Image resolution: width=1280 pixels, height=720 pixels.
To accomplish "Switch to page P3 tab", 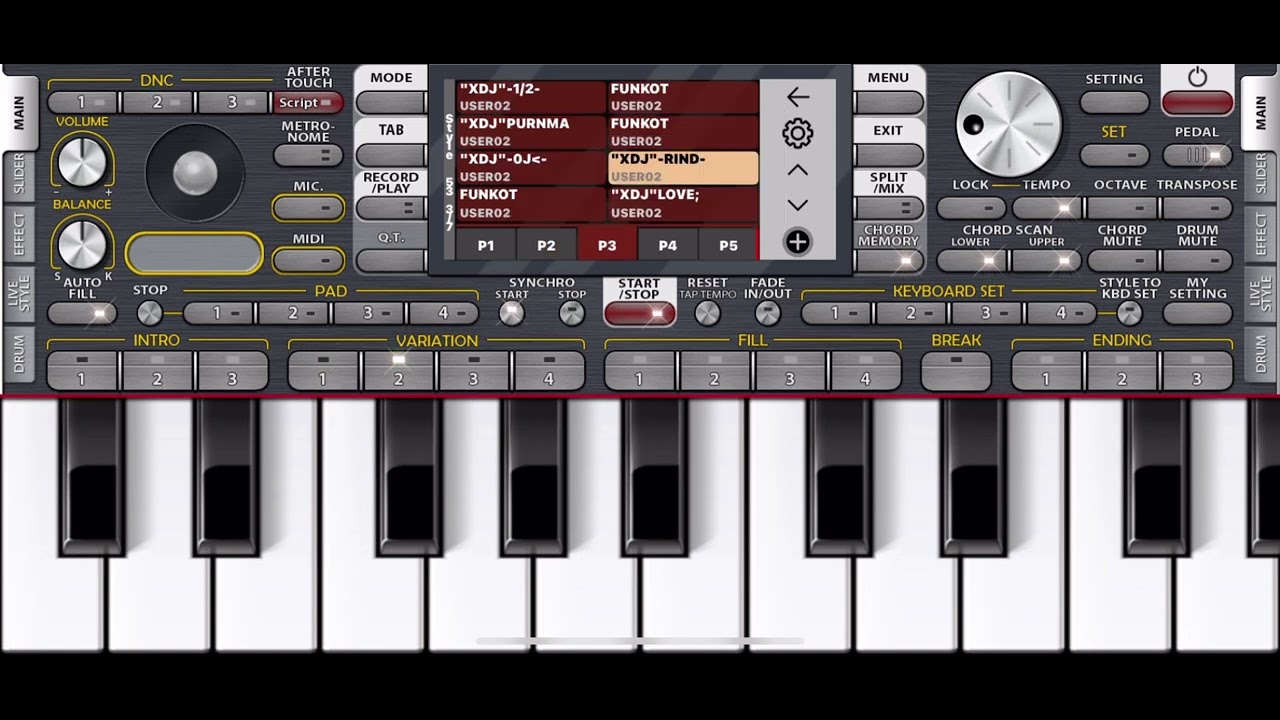I will (x=607, y=245).
